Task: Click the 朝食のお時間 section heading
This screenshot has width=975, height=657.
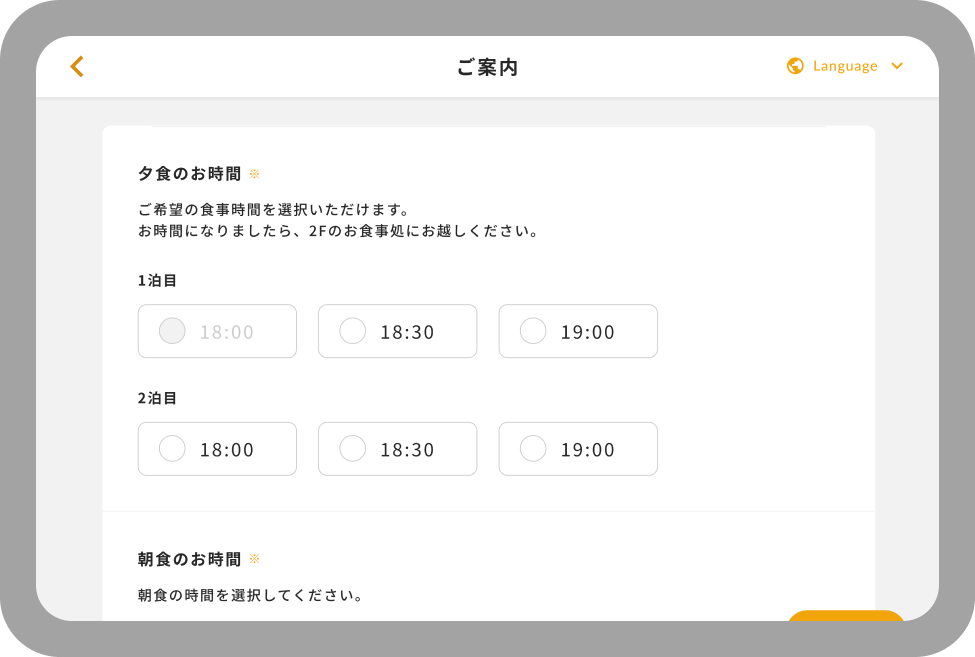Action: [188, 558]
